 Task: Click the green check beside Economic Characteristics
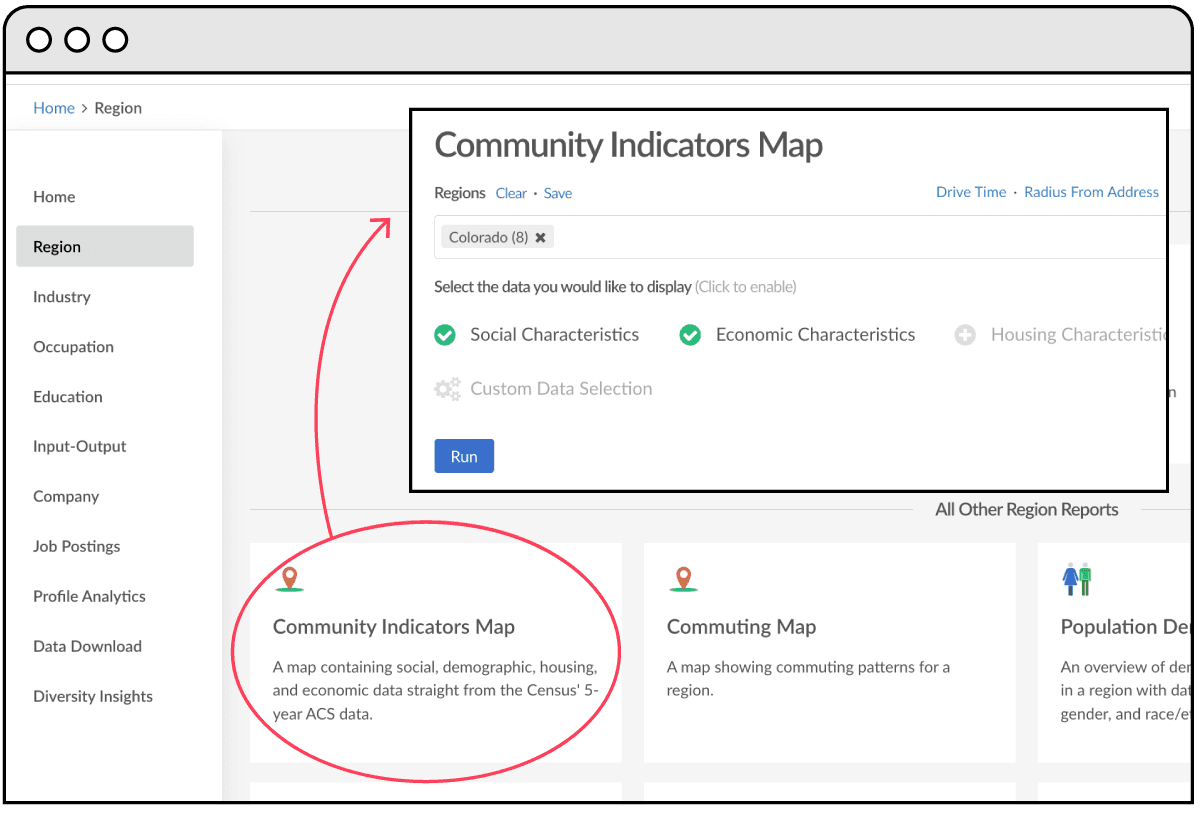tap(690, 335)
